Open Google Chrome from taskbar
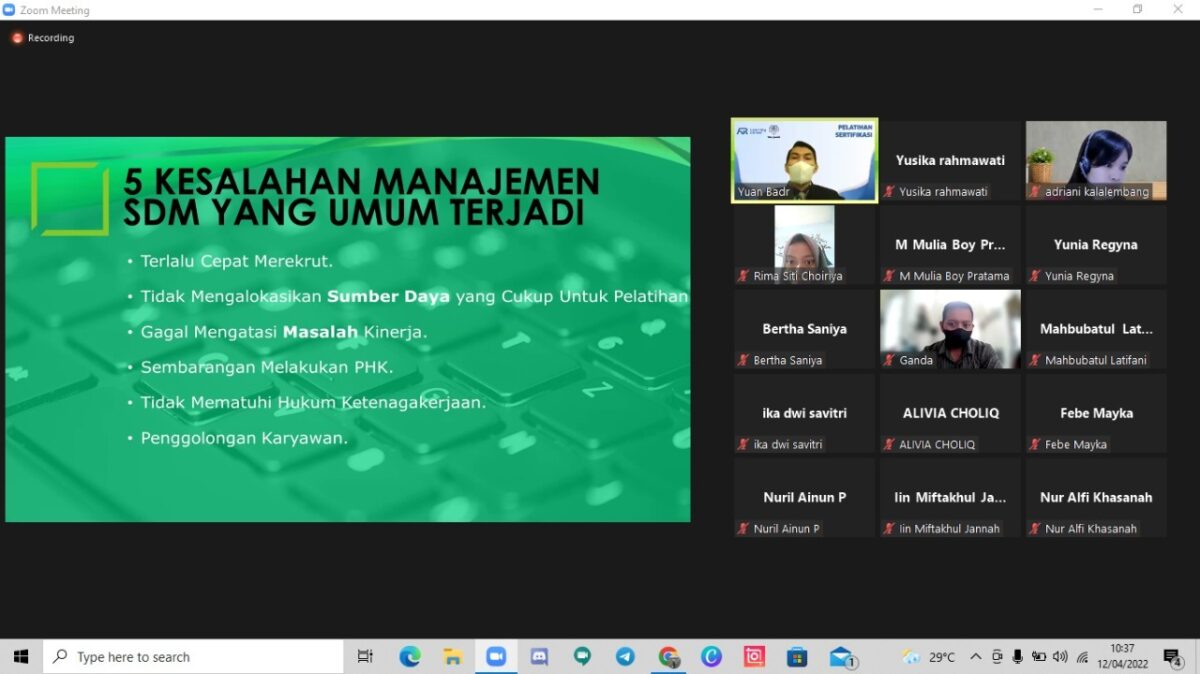 coord(668,657)
